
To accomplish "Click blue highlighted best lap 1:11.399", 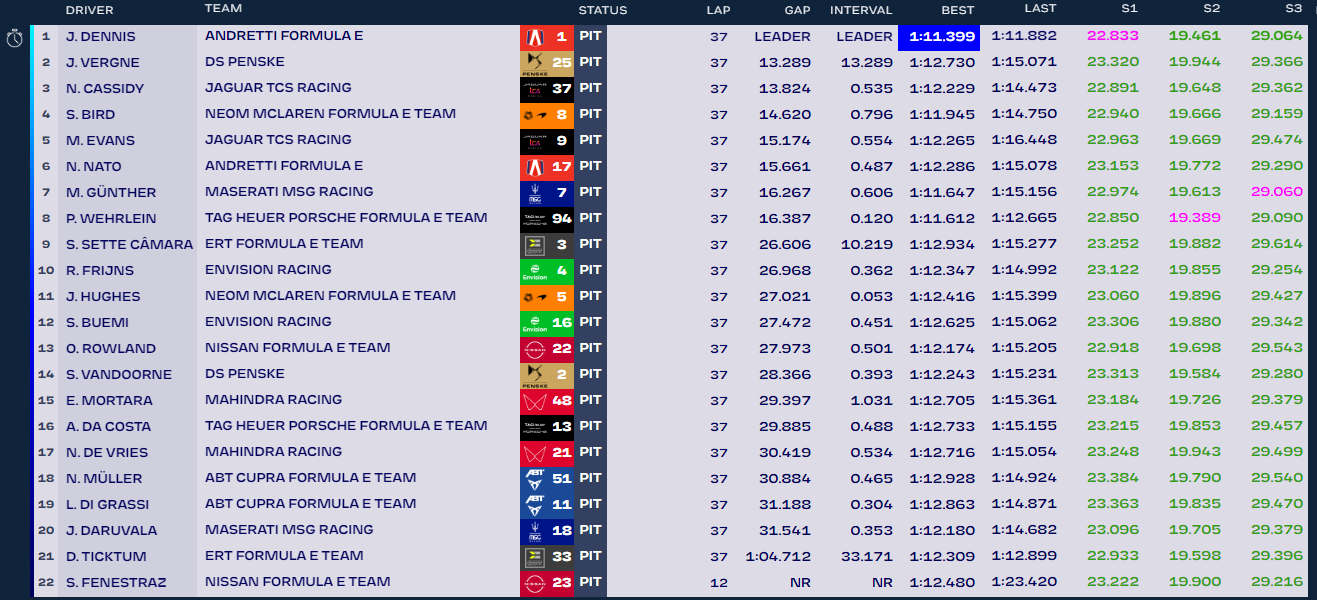I will (940, 37).
